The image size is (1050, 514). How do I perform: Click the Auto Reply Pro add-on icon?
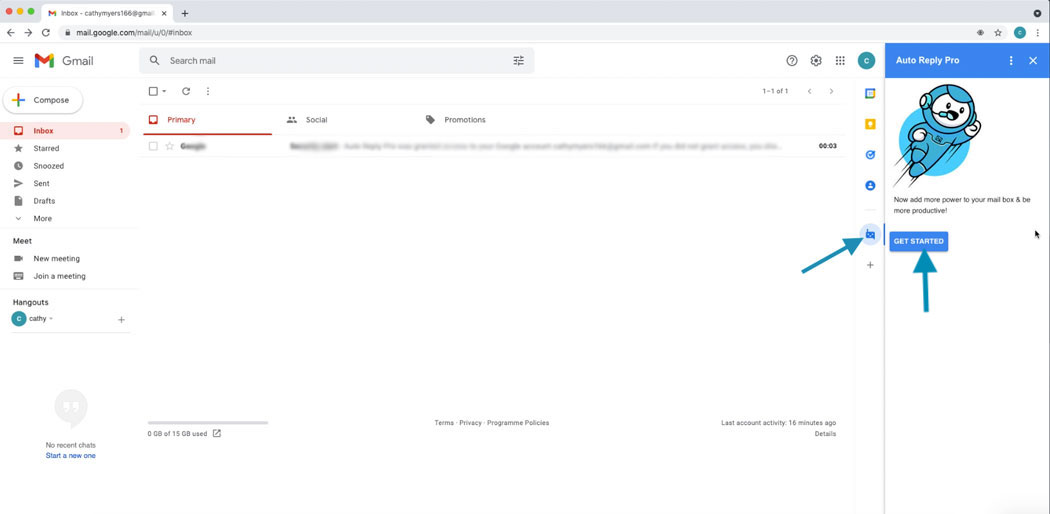pyautogui.click(x=870, y=234)
